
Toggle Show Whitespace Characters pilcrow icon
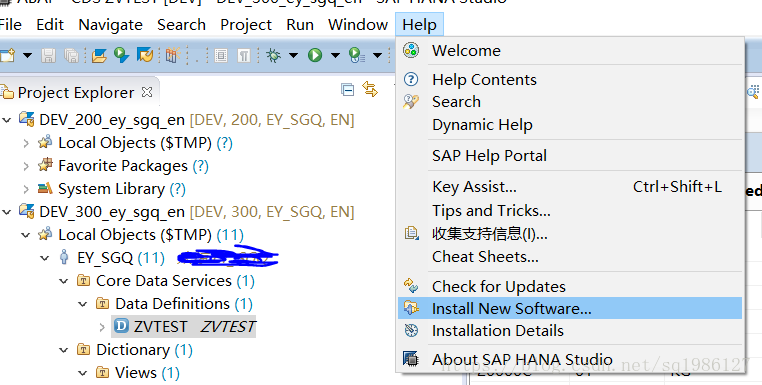click(x=244, y=56)
